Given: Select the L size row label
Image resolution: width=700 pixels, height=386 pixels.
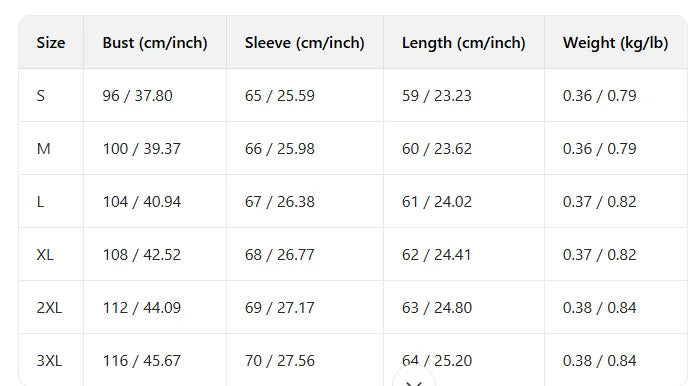Looking at the screenshot, I should tap(40, 202).
